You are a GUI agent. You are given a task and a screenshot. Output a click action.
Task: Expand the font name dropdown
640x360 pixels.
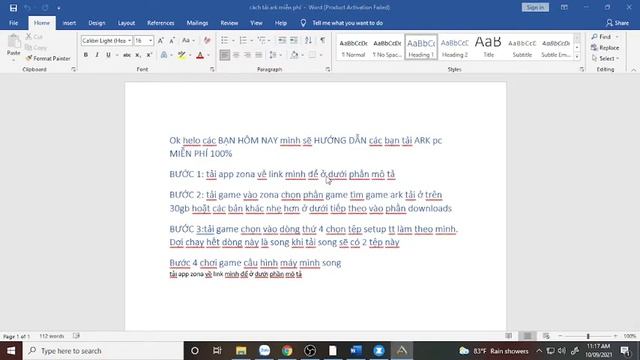click(129, 41)
